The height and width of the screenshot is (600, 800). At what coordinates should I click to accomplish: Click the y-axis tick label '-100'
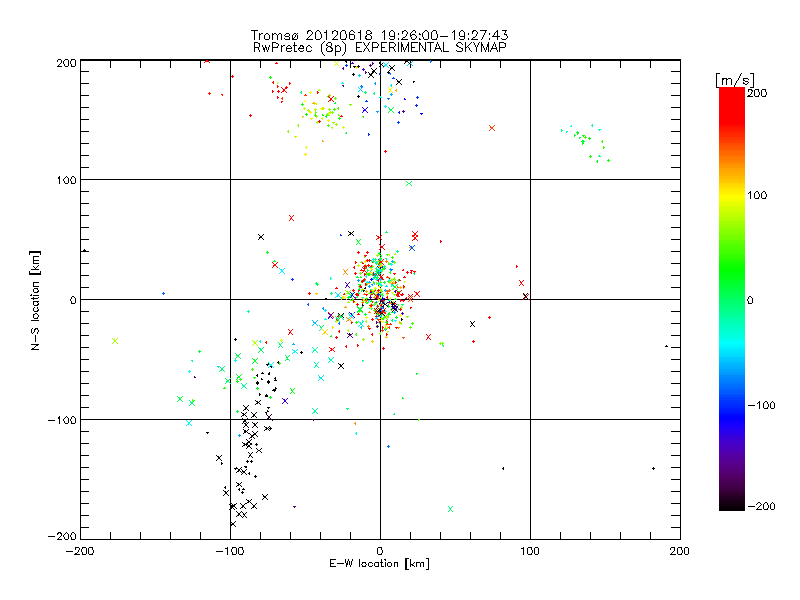[62, 420]
